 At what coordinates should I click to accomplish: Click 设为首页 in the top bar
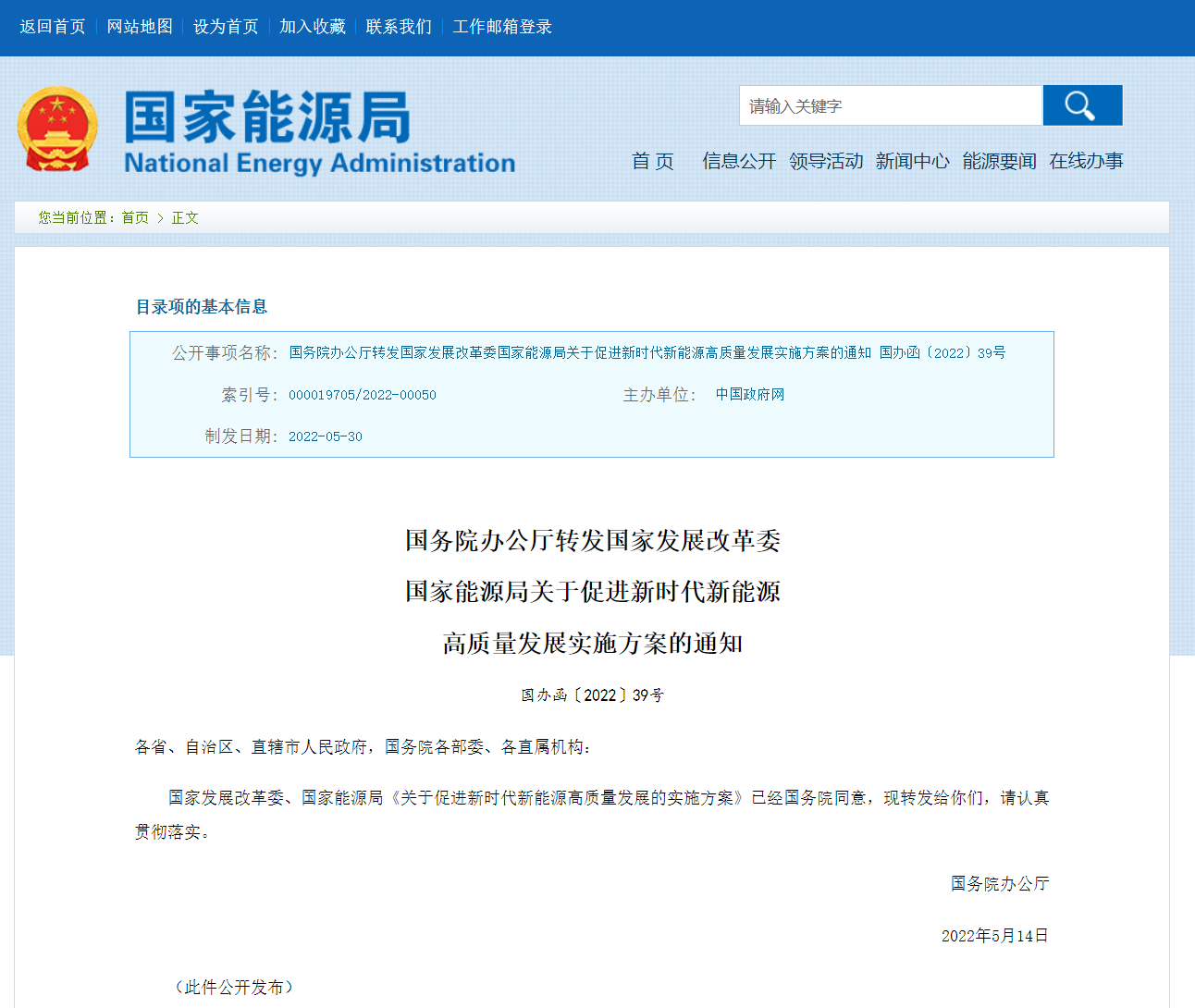coord(226,27)
